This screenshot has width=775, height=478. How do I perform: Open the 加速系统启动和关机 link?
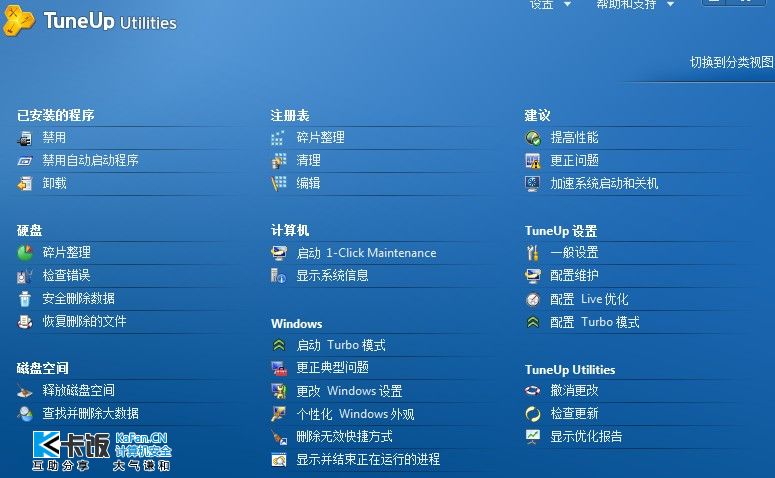pos(604,184)
